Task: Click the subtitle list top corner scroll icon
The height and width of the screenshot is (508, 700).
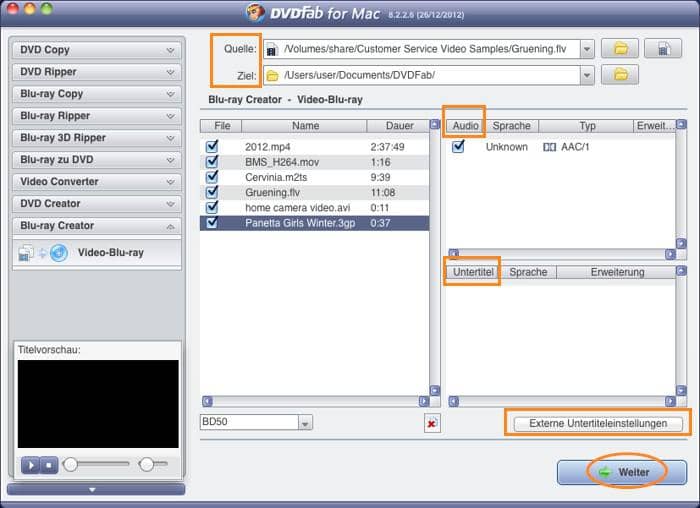Action: [x=681, y=271]
